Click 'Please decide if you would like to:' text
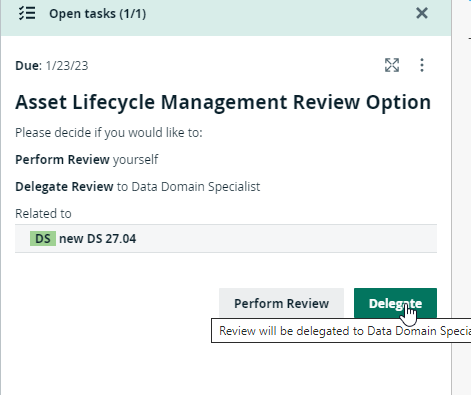The image size is (471, 395). click(109, 133)
